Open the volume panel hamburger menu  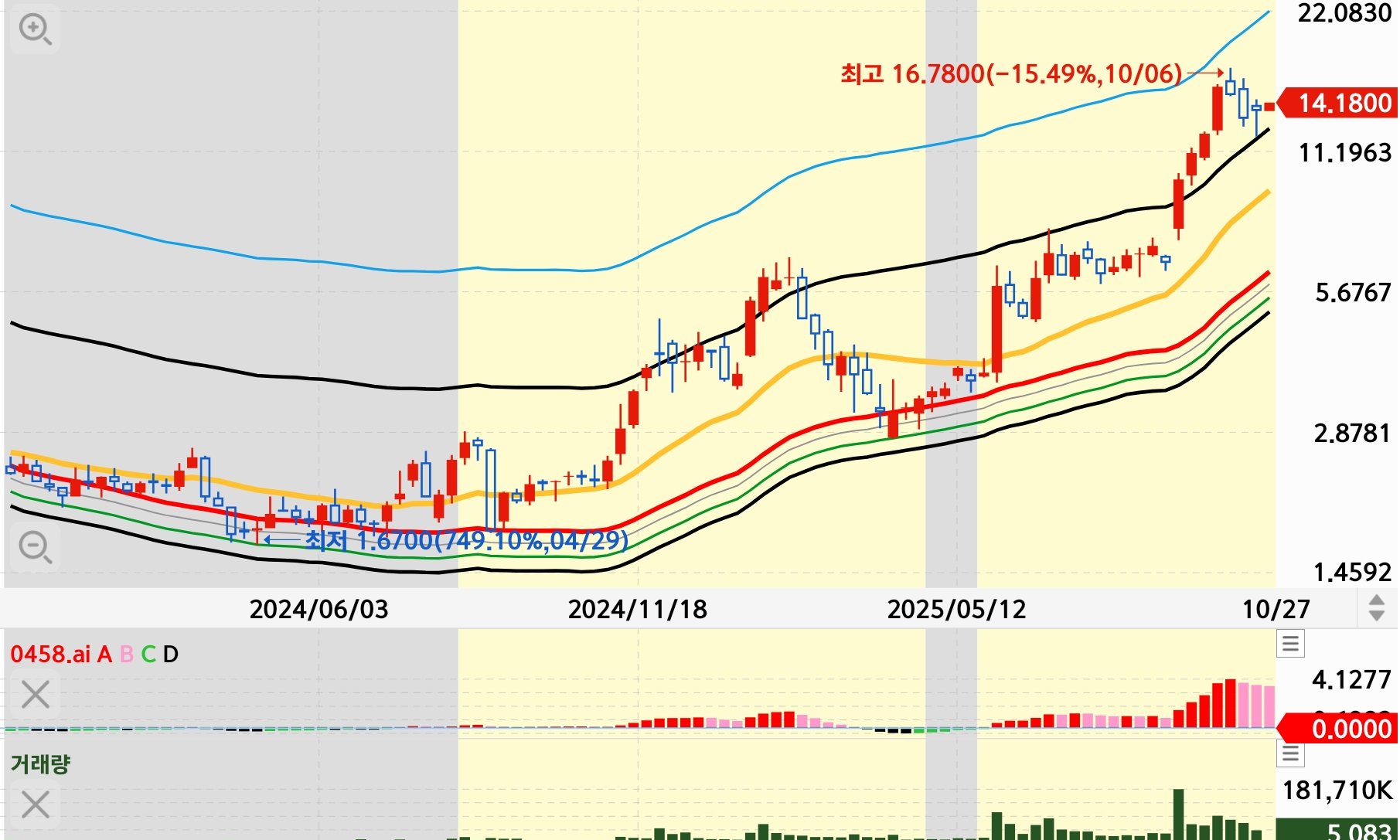(1290, 753)
